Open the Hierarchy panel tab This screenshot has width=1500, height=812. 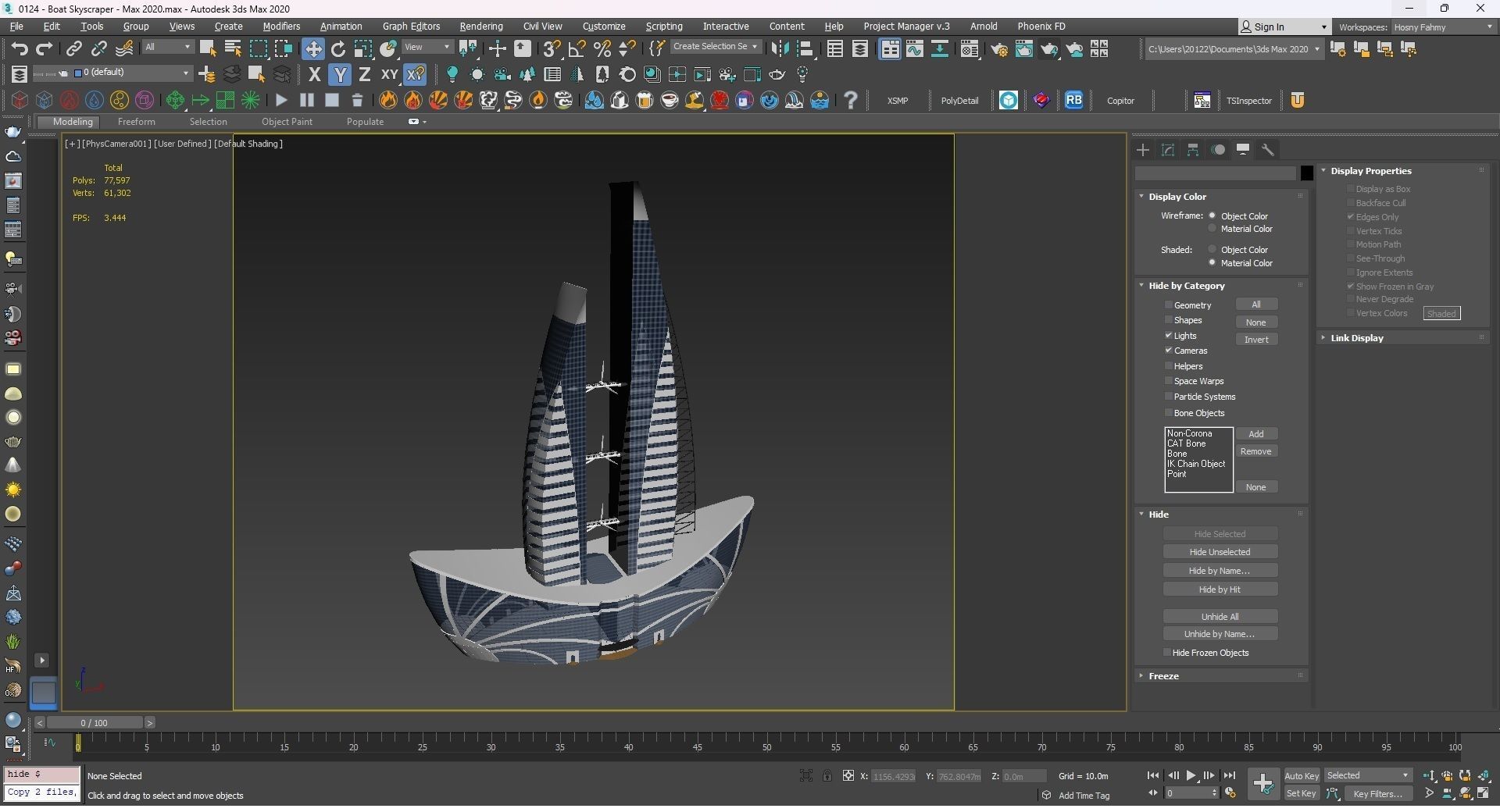1193,150
